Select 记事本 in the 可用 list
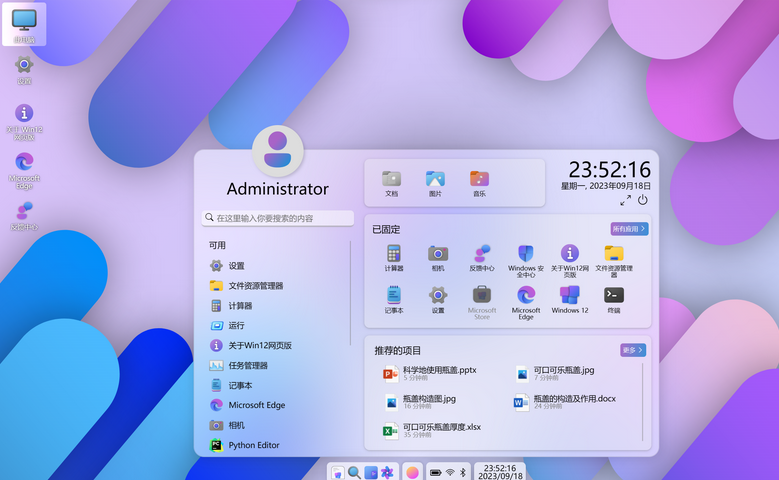The height and width of the screenshot is (480, 779). coord(277,385)
